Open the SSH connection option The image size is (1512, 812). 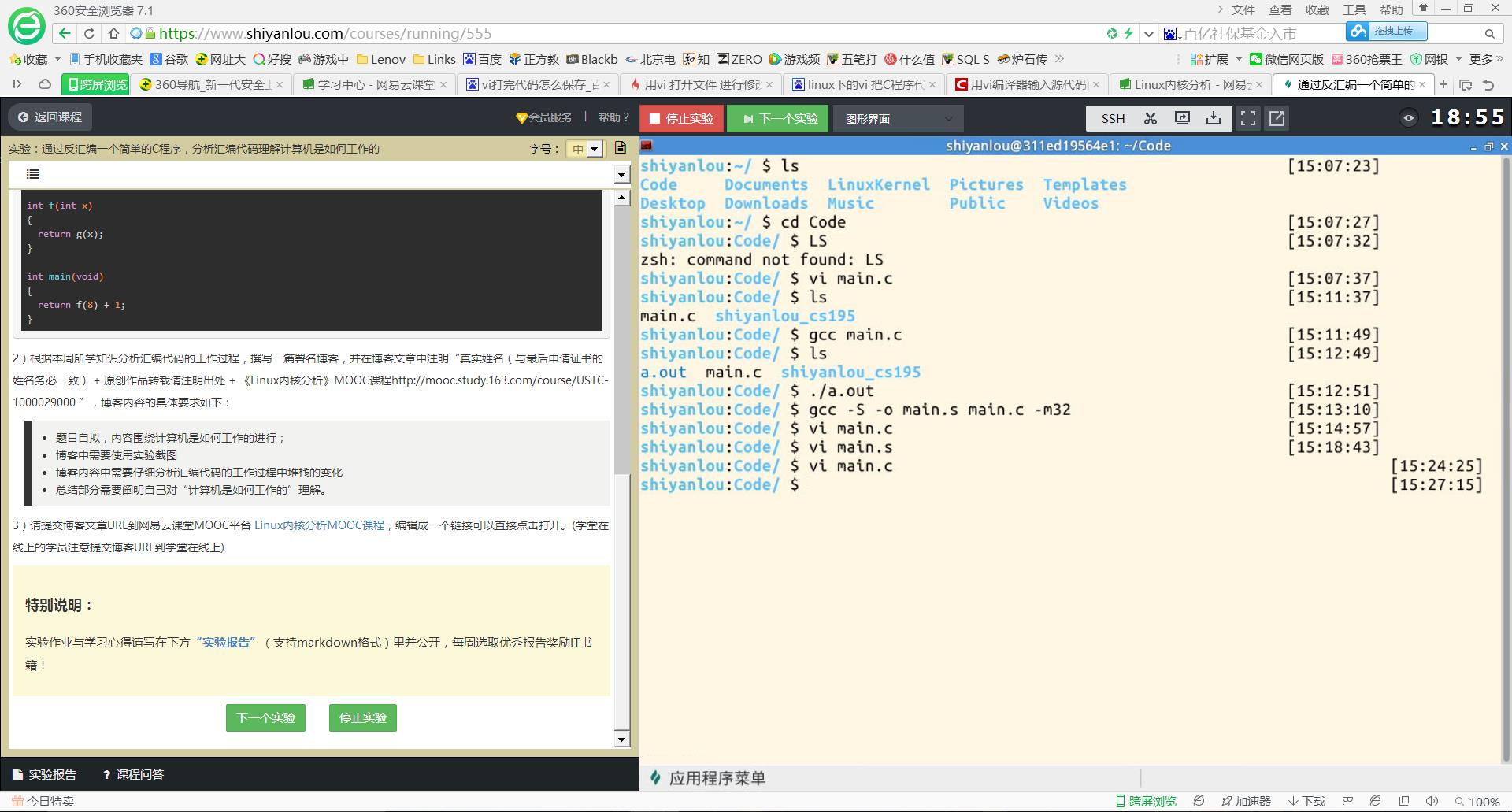pos(1113,118)
